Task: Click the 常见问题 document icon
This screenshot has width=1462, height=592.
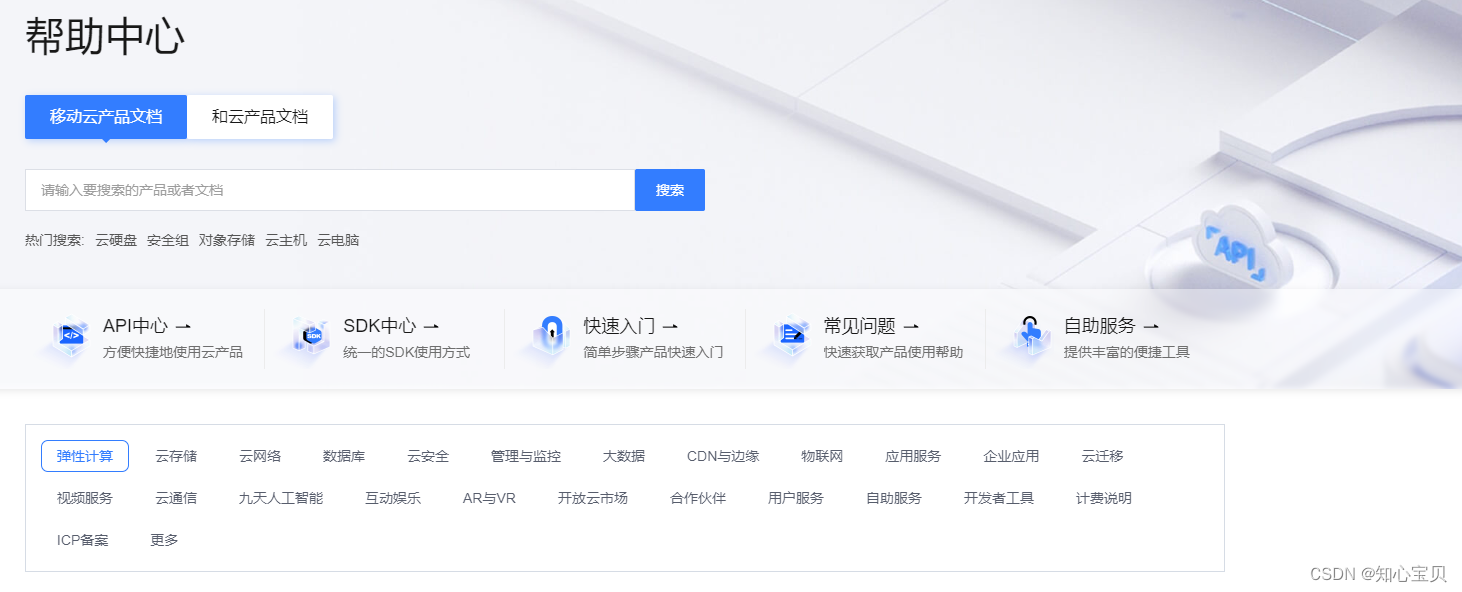Action: (x=790, y=337)
